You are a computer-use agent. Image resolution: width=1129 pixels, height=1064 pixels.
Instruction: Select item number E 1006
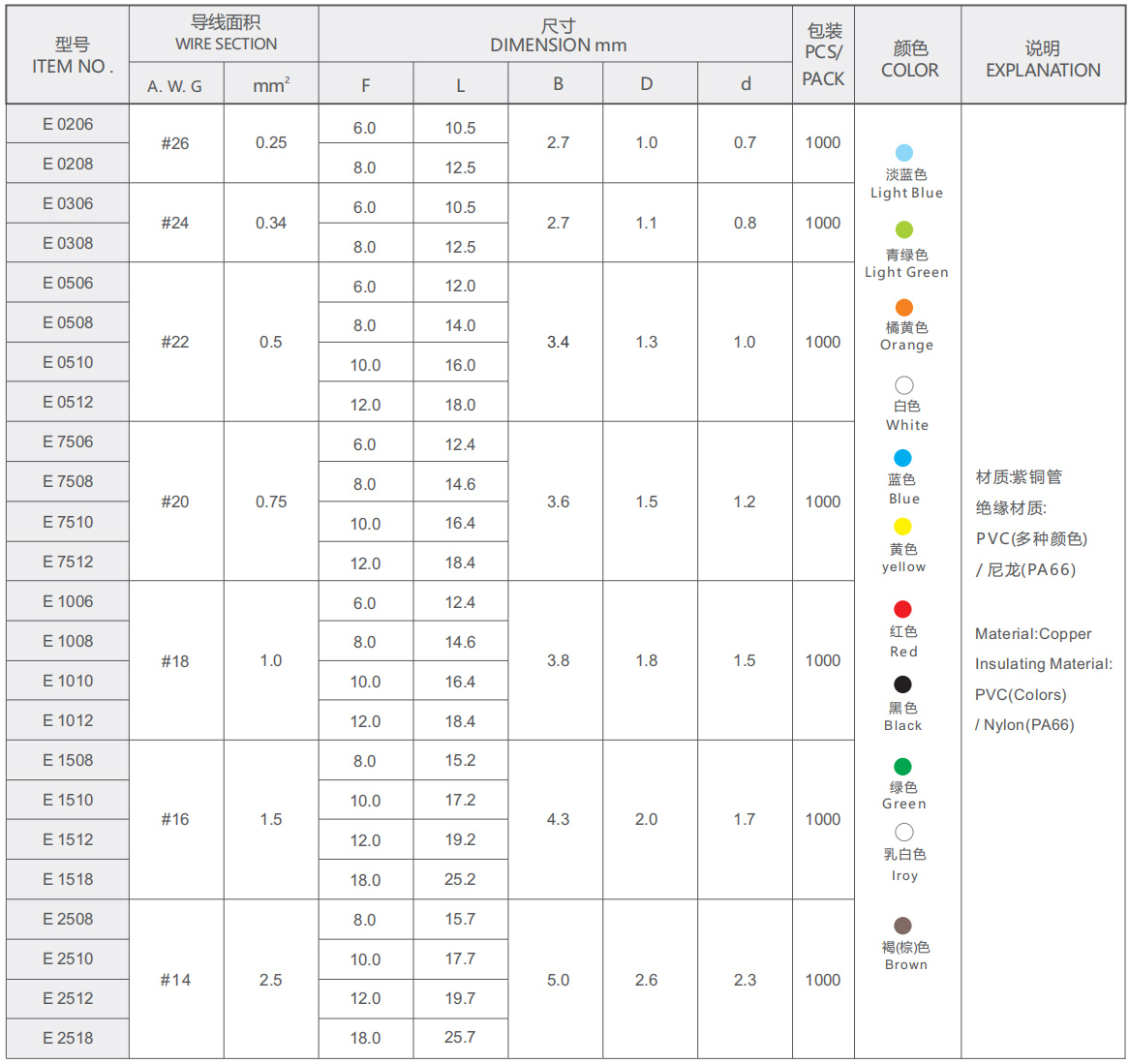[68, 601]
